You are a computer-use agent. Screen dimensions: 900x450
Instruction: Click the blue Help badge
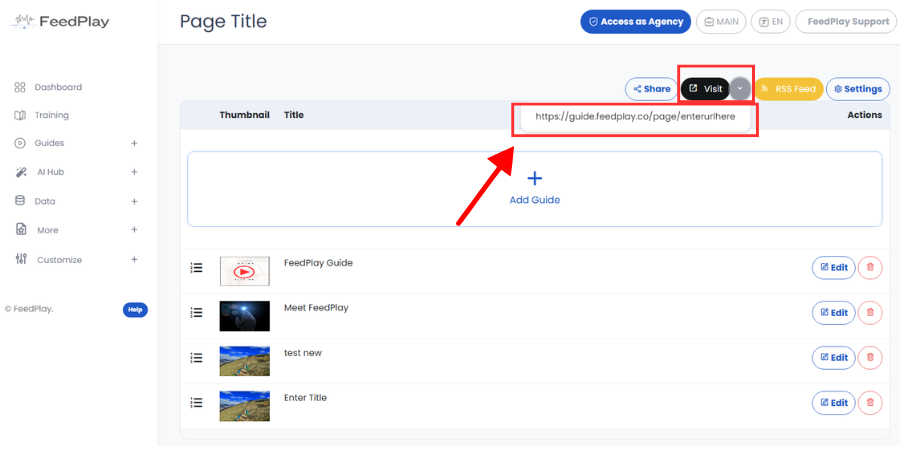pyautogui.click(x=135, y=310)
